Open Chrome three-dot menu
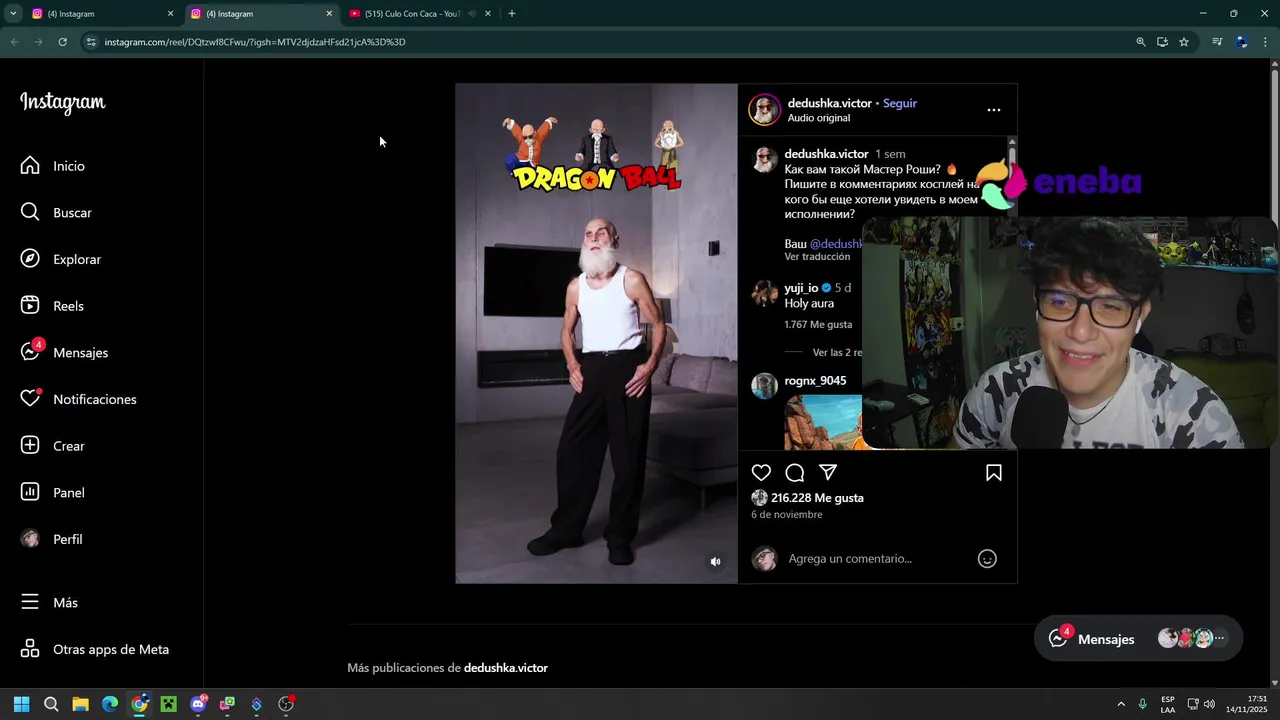The width and height of the screenshot is (1280, 720). coord(1265,42)
